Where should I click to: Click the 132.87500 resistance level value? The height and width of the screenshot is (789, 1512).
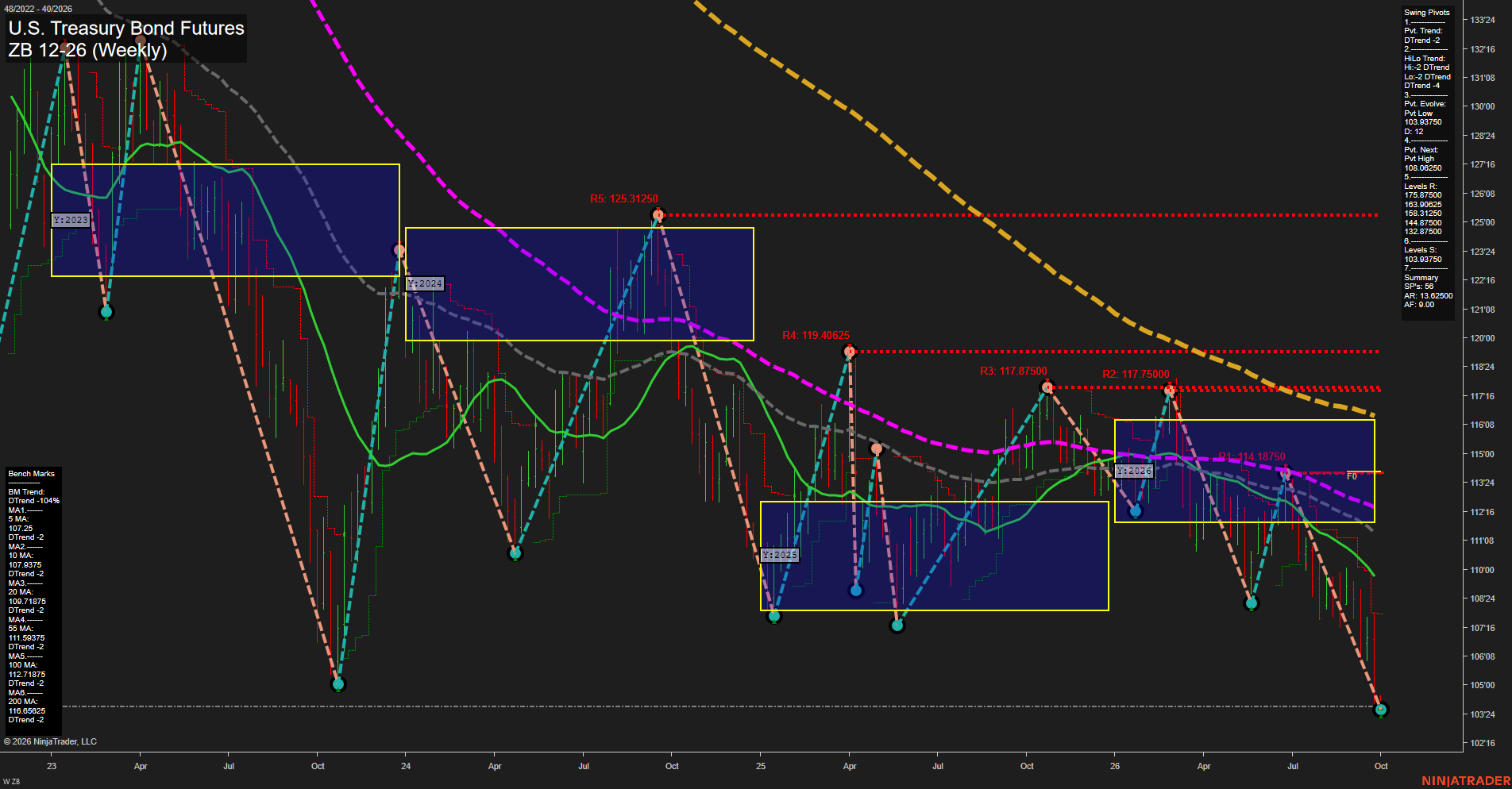pyautogui.click(x=1422, y=232)
